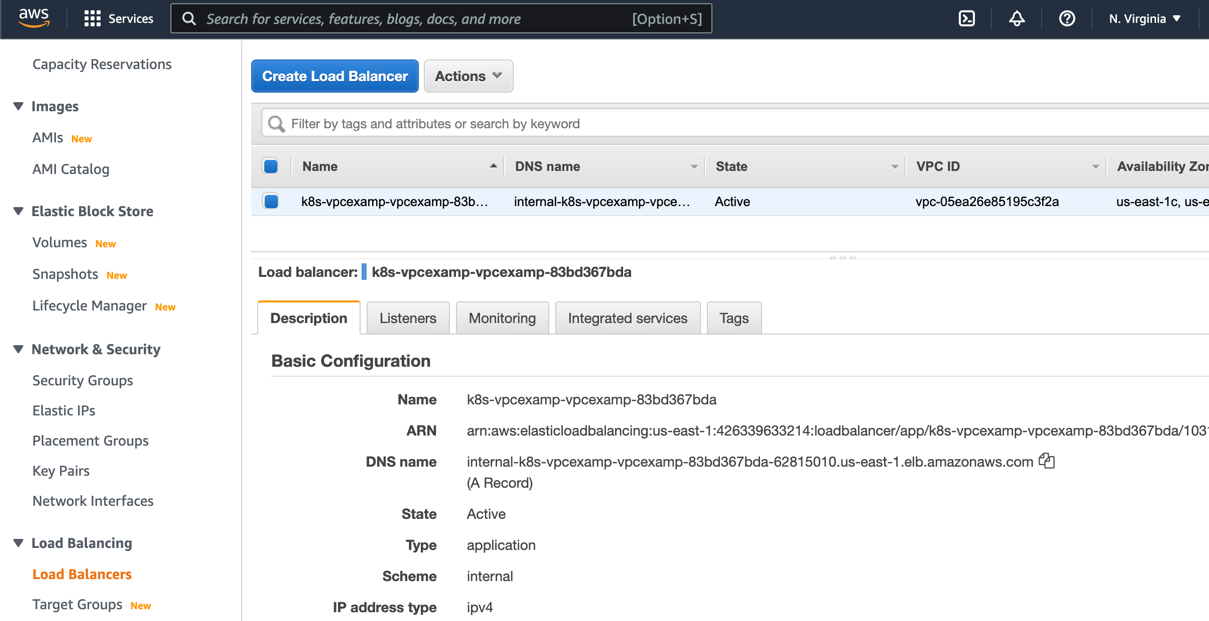Click Create Load Balancer button
The height and width of the screenshot is (621, 1209).
[335, 76]
